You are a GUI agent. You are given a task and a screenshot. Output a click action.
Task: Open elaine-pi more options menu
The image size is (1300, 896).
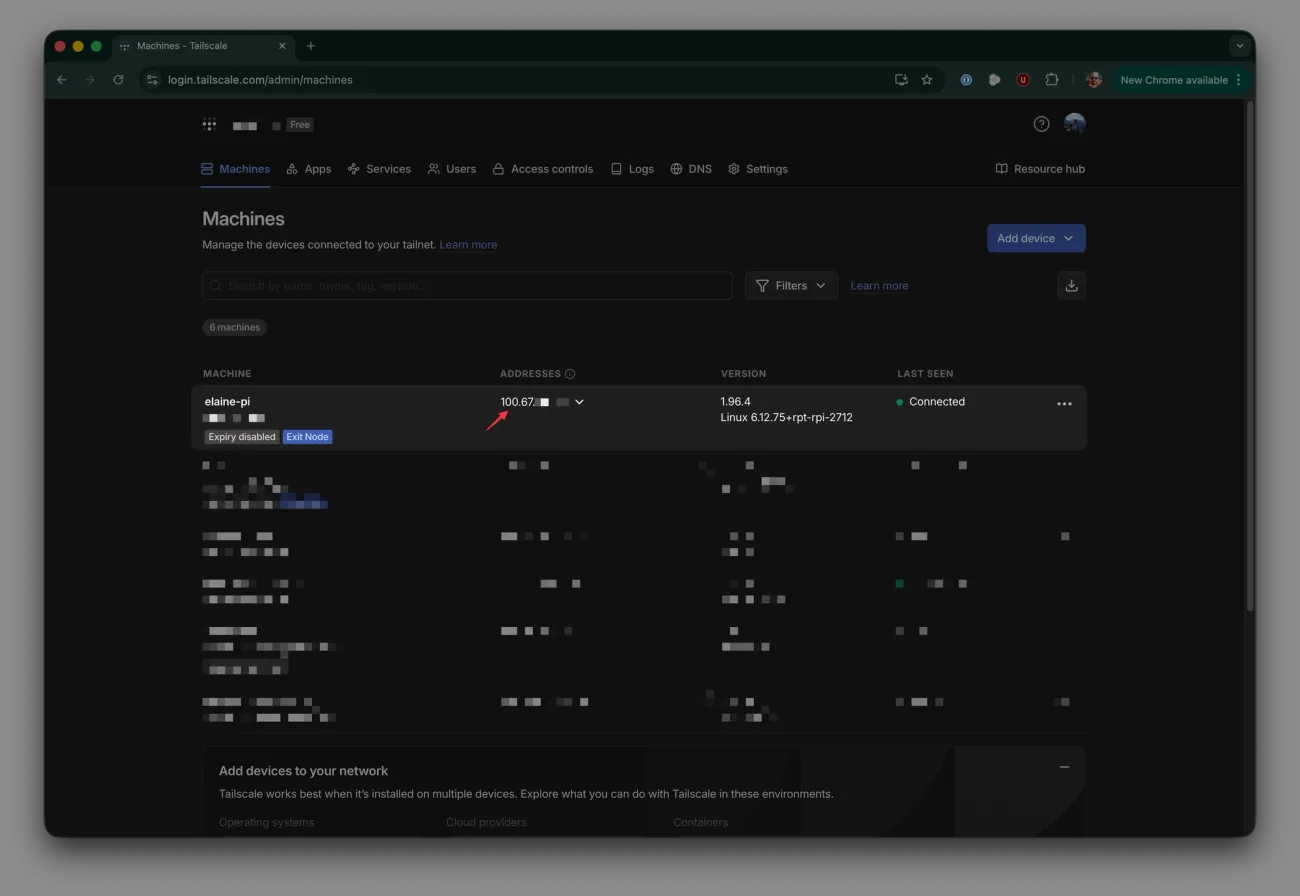pos(1064,404)
